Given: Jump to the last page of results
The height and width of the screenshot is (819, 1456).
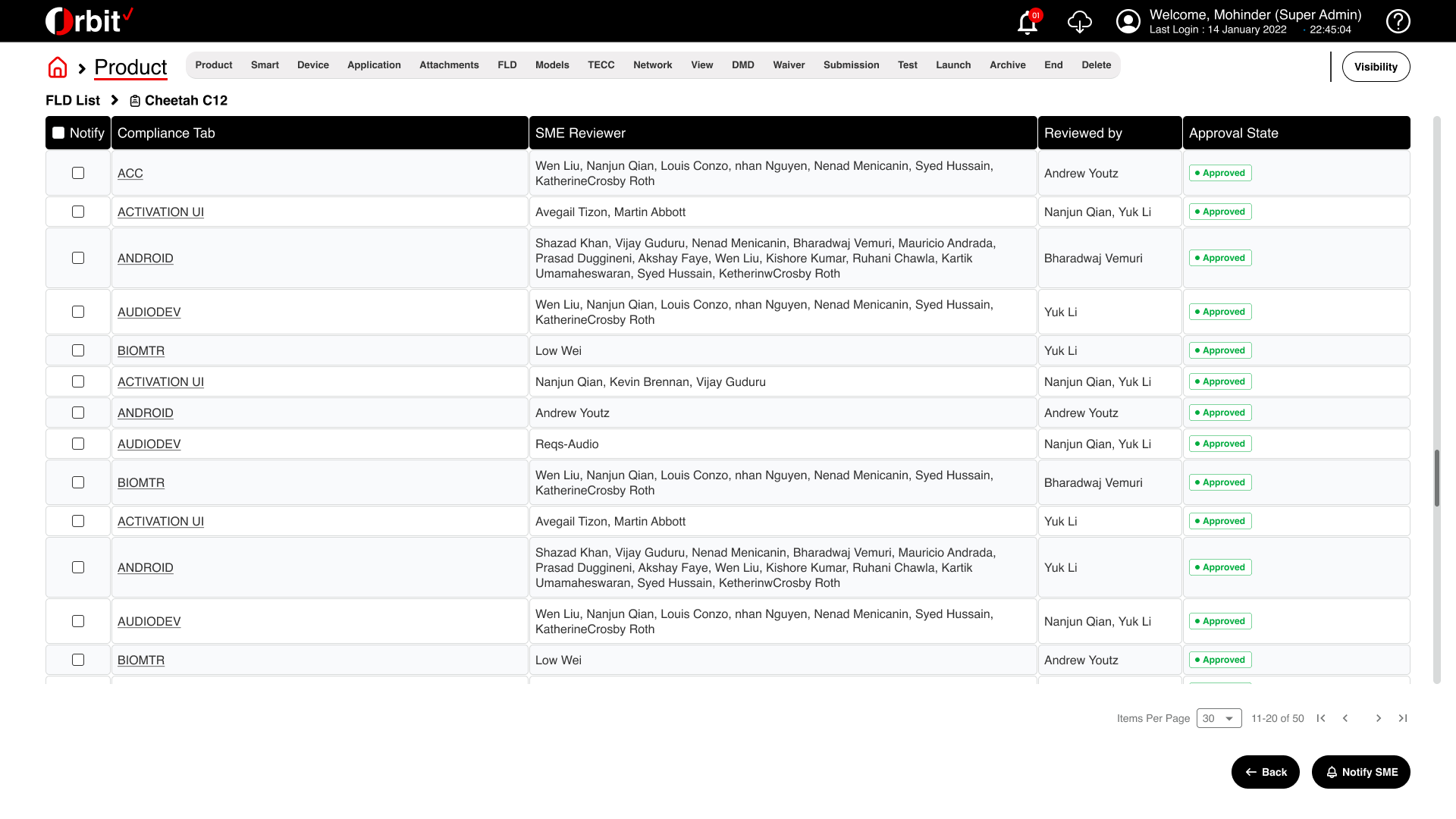Looking at the screenshot, I should click(1403, 718).
